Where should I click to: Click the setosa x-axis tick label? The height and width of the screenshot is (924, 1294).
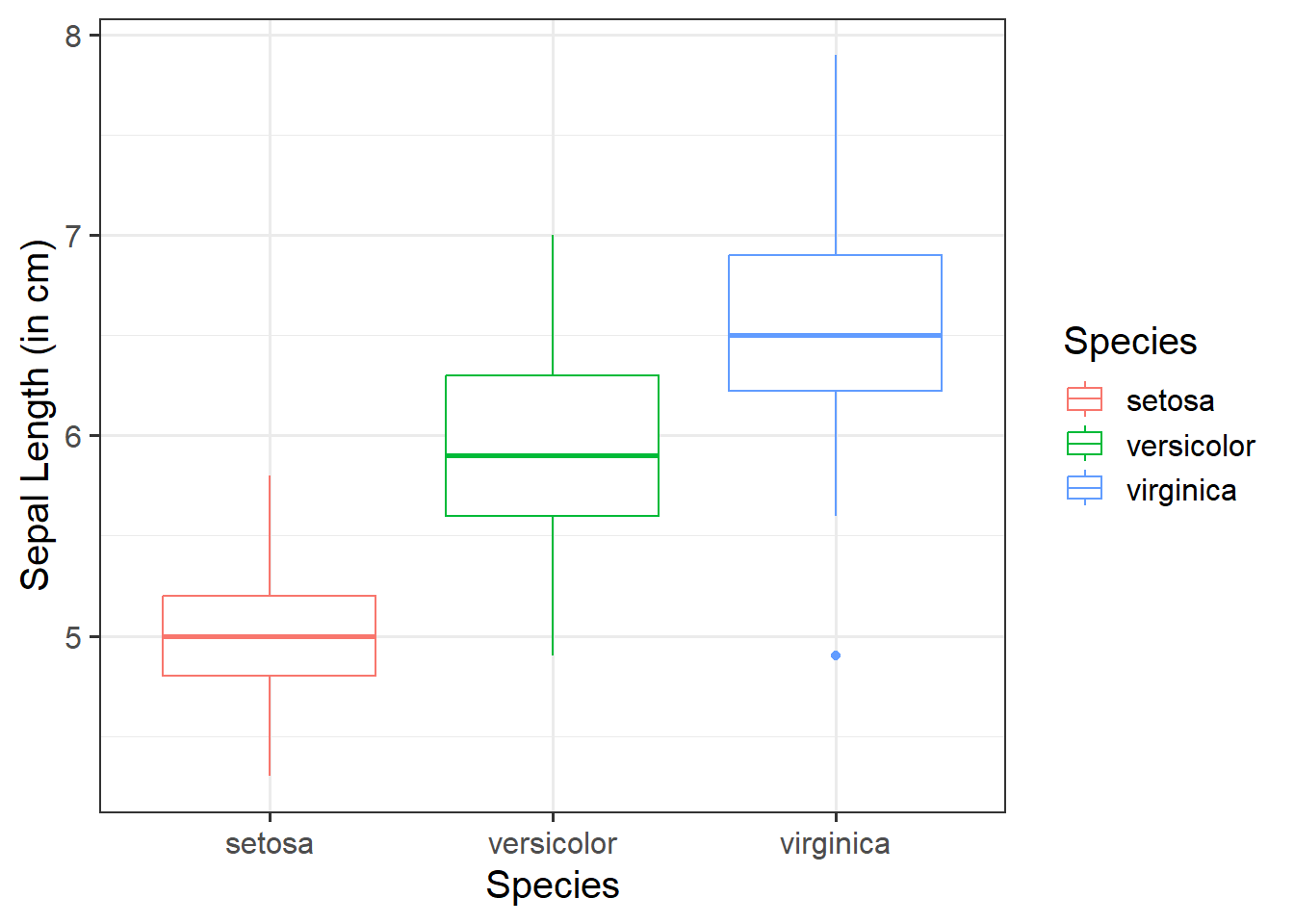270,844
